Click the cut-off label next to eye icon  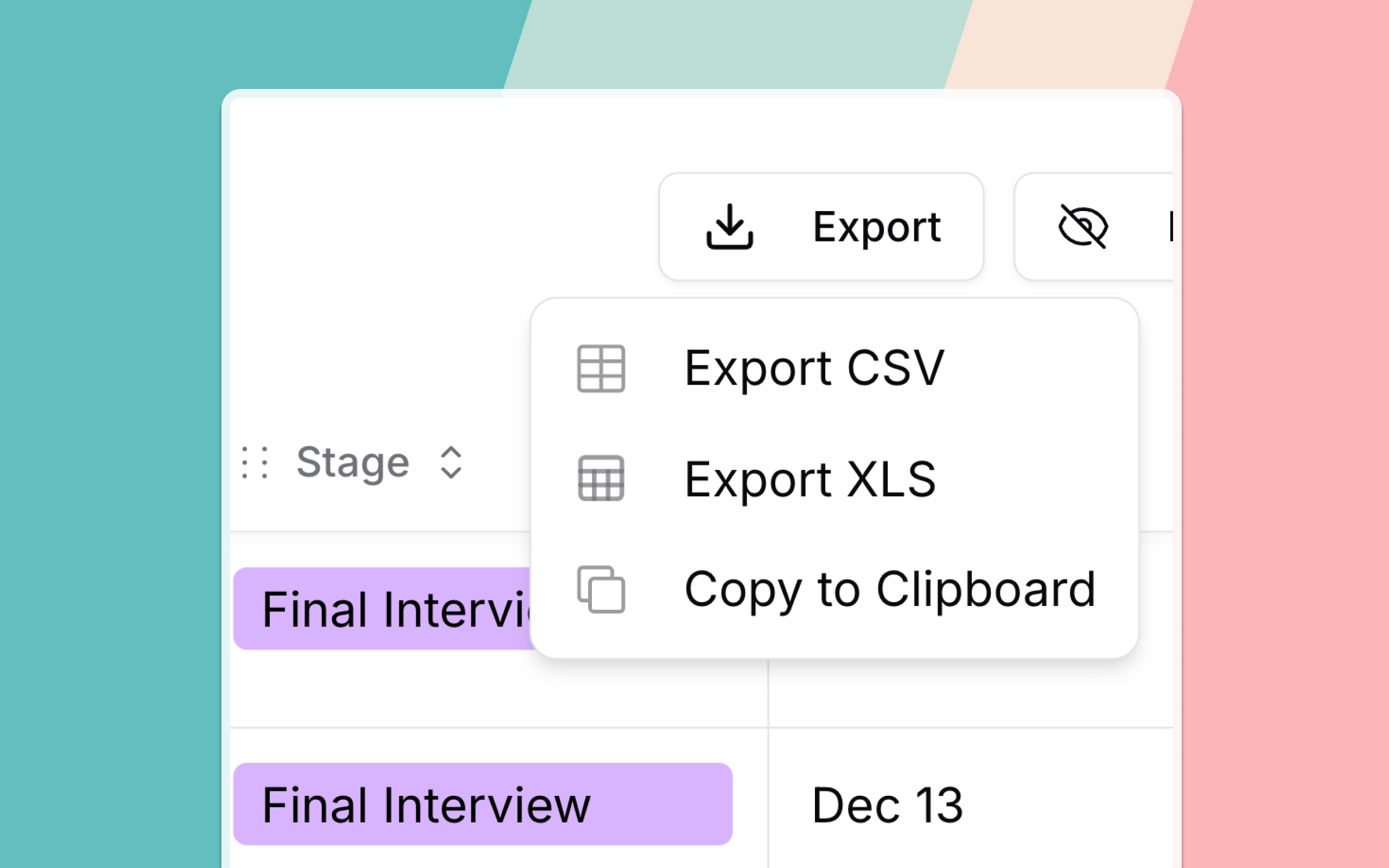point(1170,227)
